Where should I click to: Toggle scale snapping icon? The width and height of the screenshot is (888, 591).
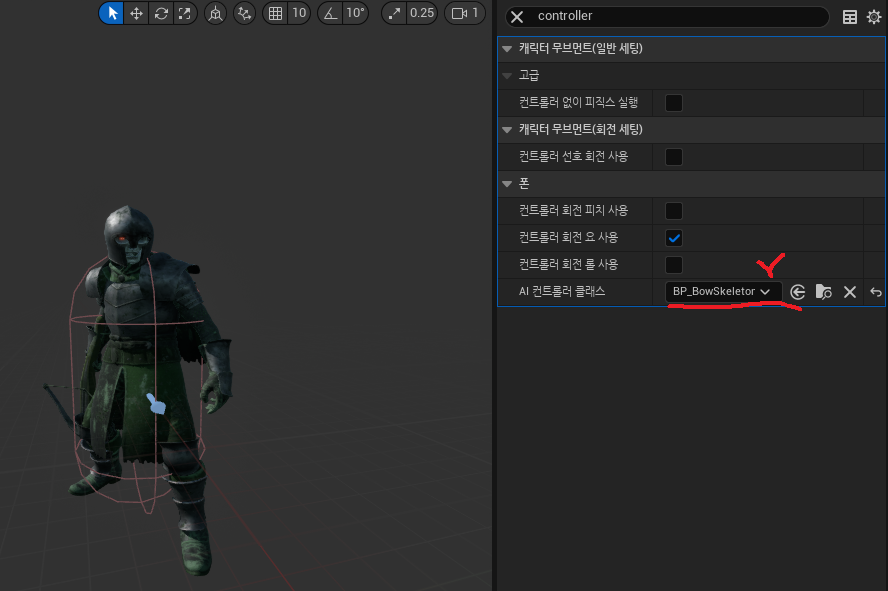tap(394, 13)
